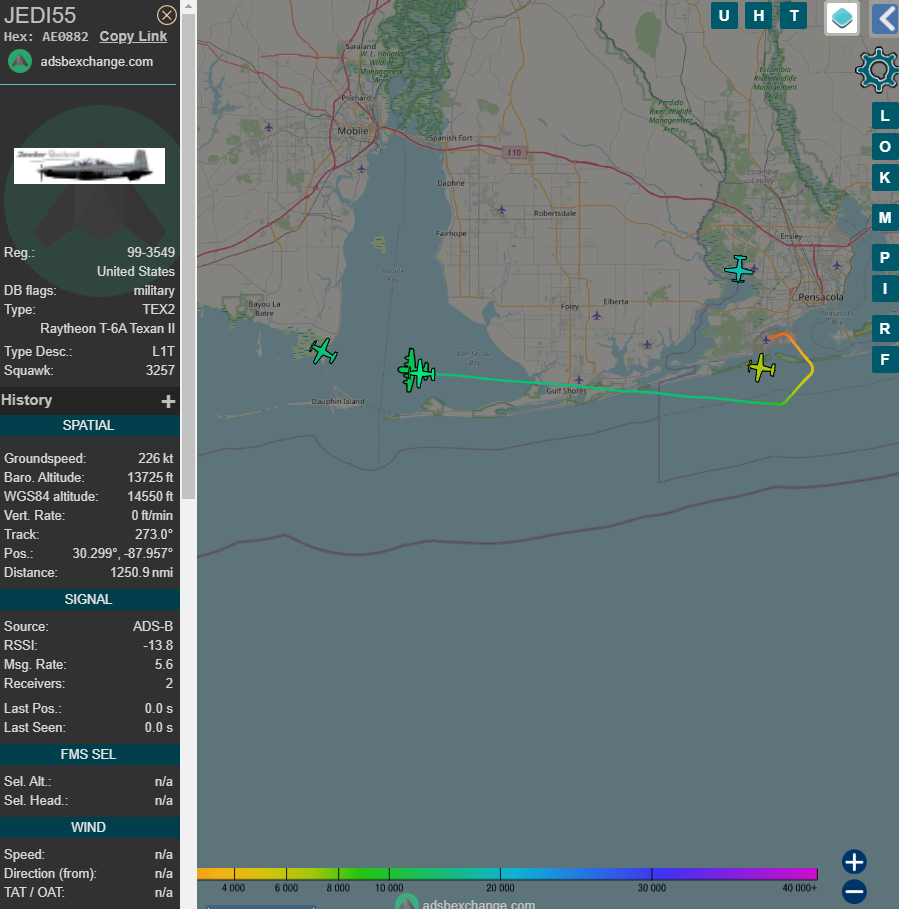Select the RSSI value -13.8
This screenshot has width=899, height=909.
pyautogui.click(x=158, y=645)
